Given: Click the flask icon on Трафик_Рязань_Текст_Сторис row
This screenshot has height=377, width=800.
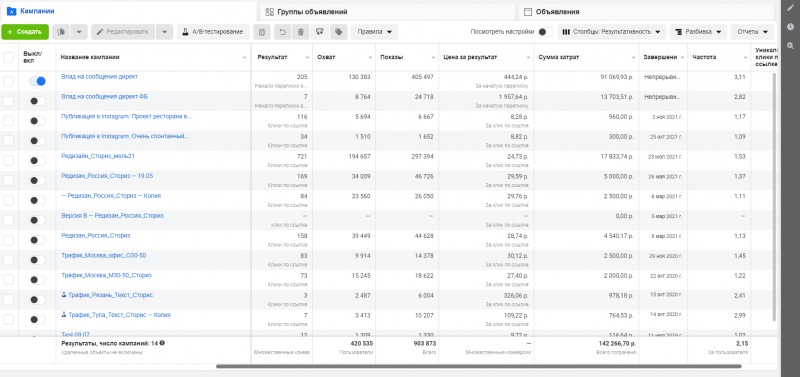Looking at the screenshot, I should pos(64,295).
